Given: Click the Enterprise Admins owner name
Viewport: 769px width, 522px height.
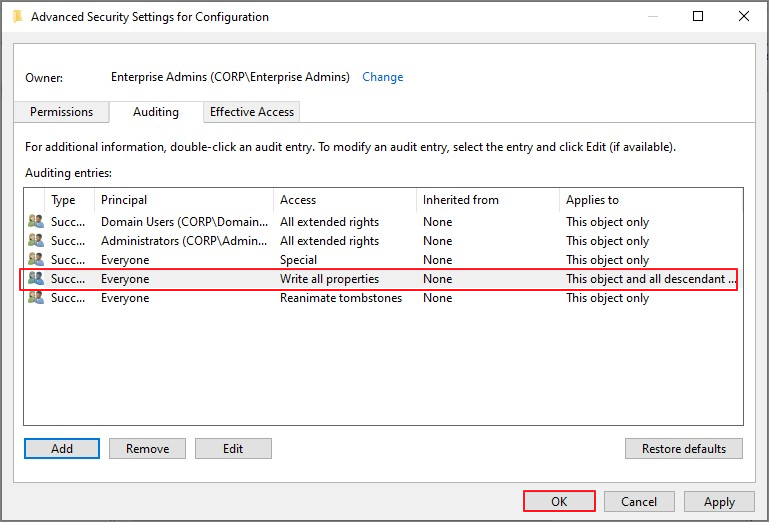Looking at the screenshot, I should (230, 77).
